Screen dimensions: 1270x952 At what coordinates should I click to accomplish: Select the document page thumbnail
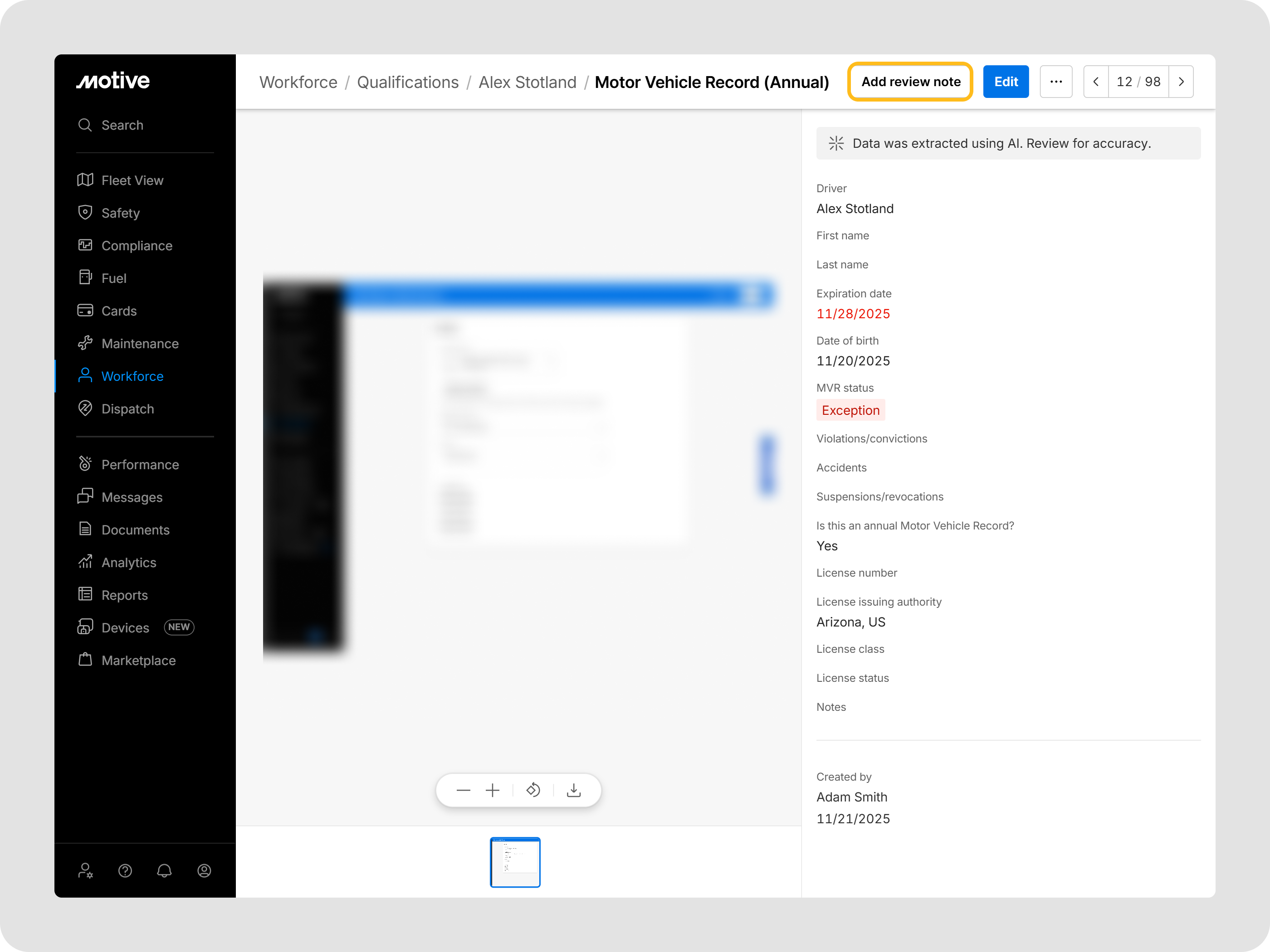coord(515,862)
